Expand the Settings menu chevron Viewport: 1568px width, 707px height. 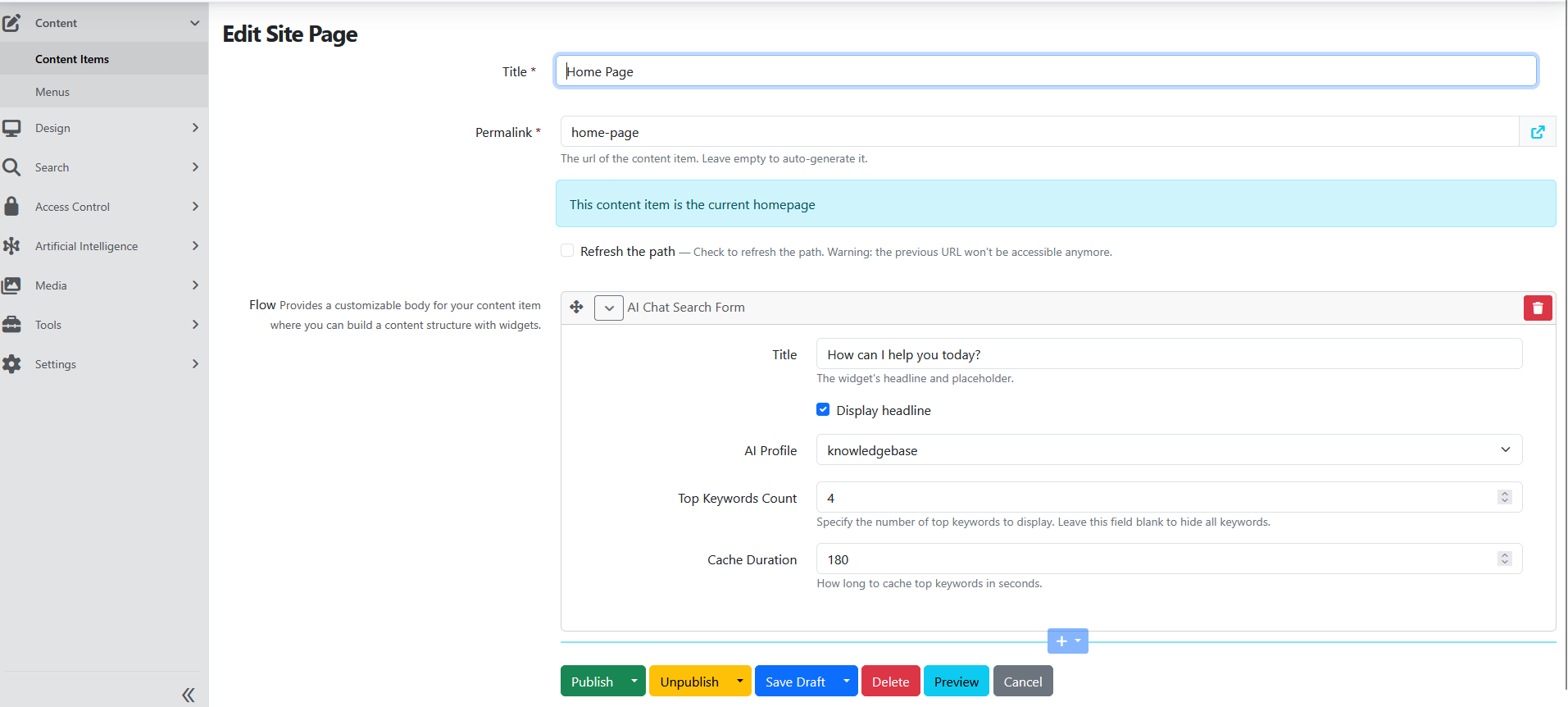[x=195, y=364]
